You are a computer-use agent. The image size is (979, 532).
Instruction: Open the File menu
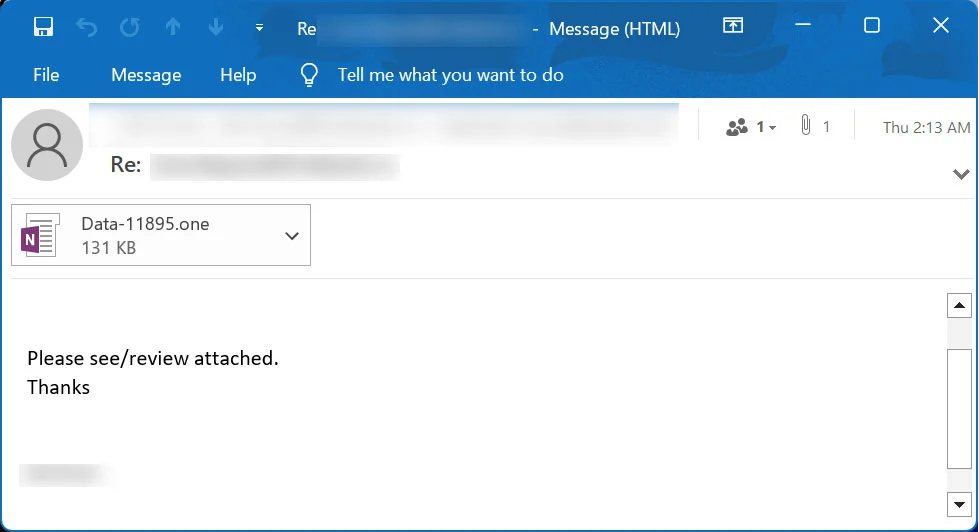46,75
